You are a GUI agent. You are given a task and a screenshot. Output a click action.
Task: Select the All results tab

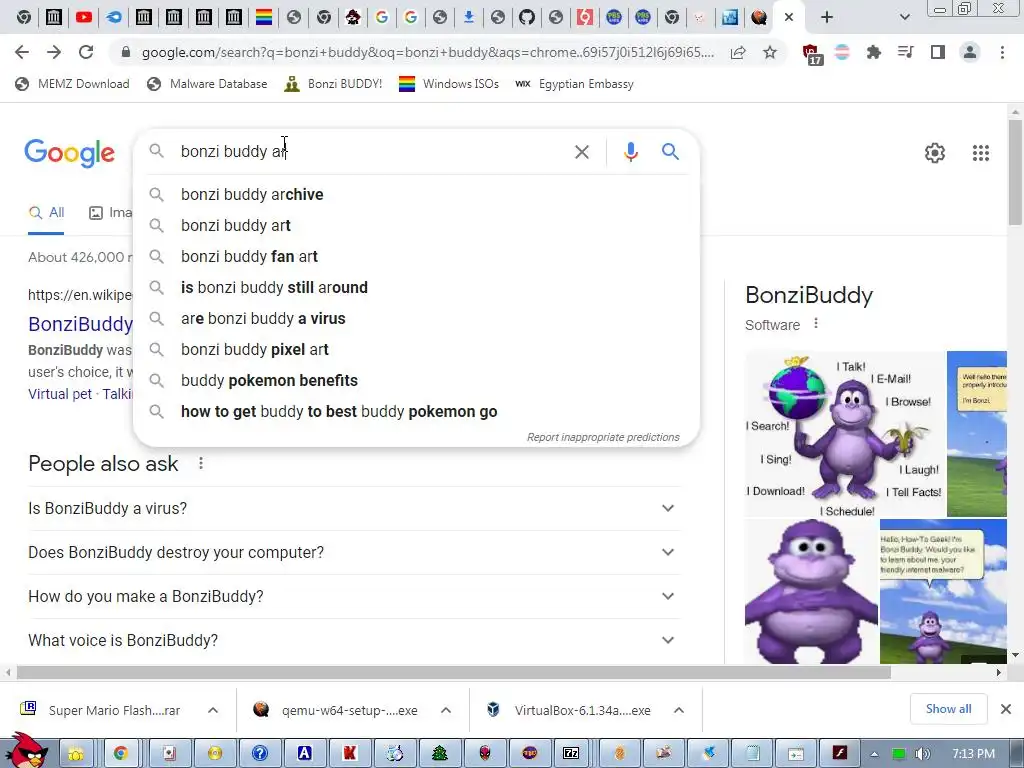click(46, 213)
